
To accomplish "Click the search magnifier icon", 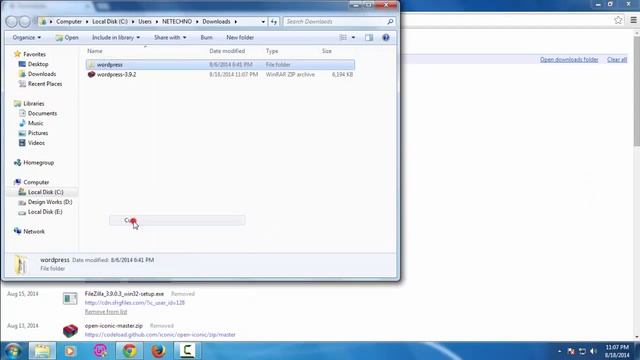I will (x=390, y=22).
